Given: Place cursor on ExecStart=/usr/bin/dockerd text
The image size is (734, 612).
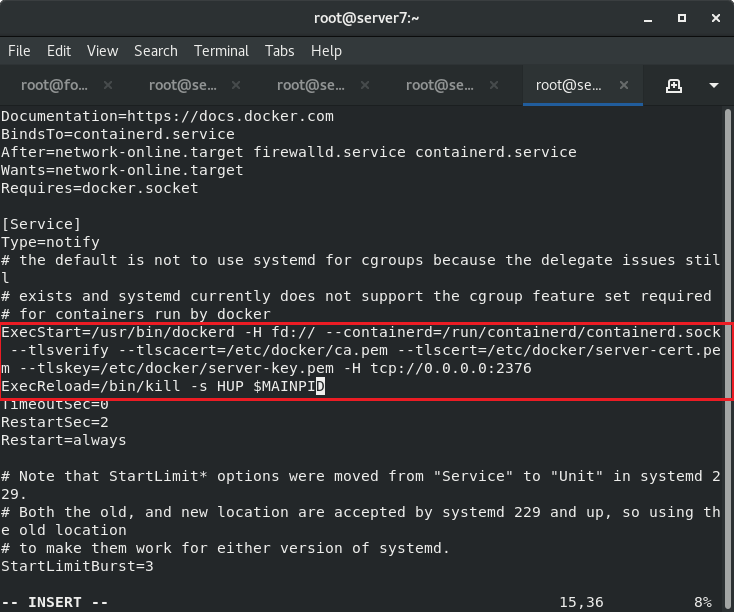Looking at the screenshot, I should pyautogui.click(x=118, y=332).
